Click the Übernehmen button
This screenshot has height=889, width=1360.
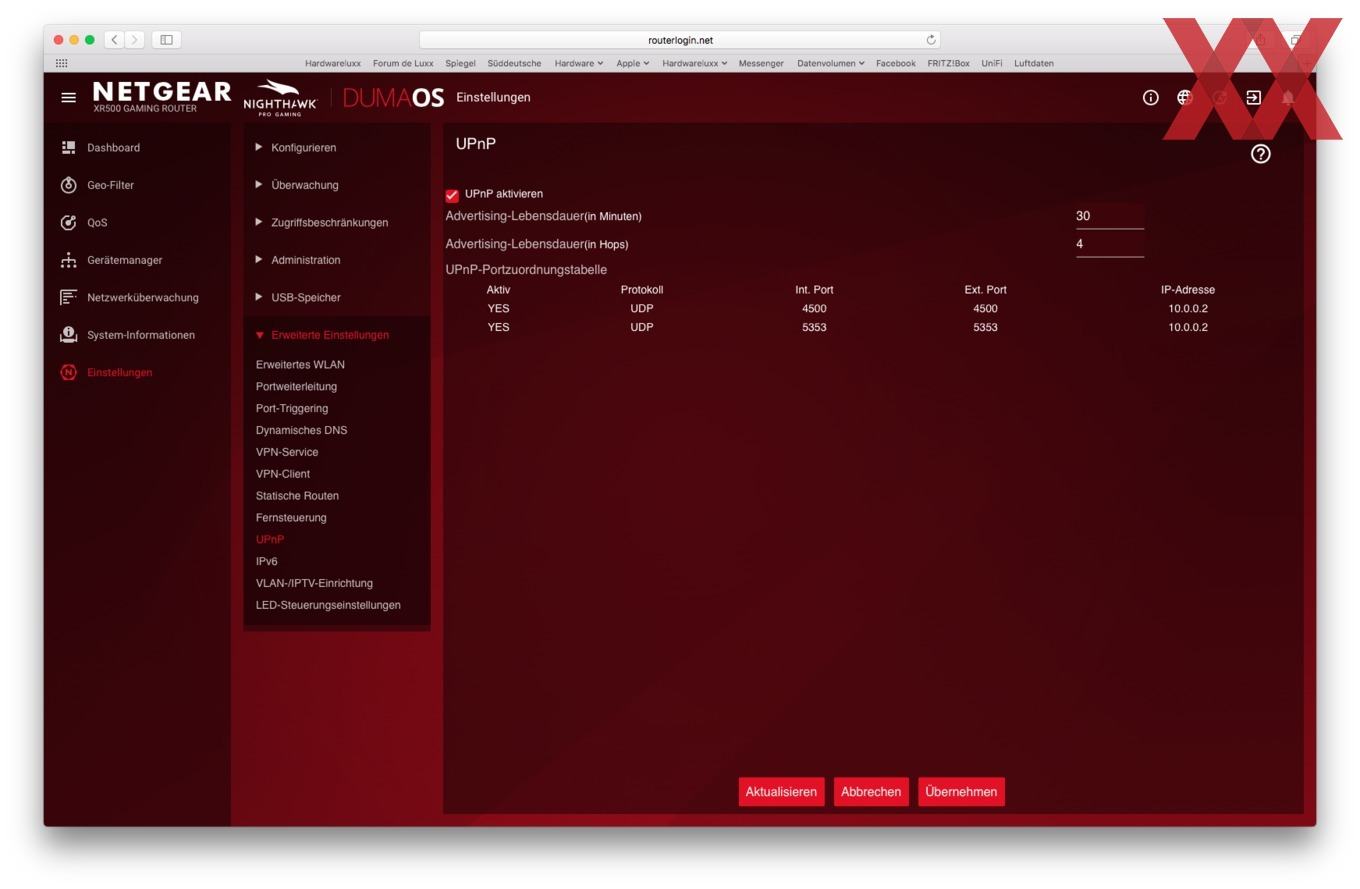click(961, 792)
